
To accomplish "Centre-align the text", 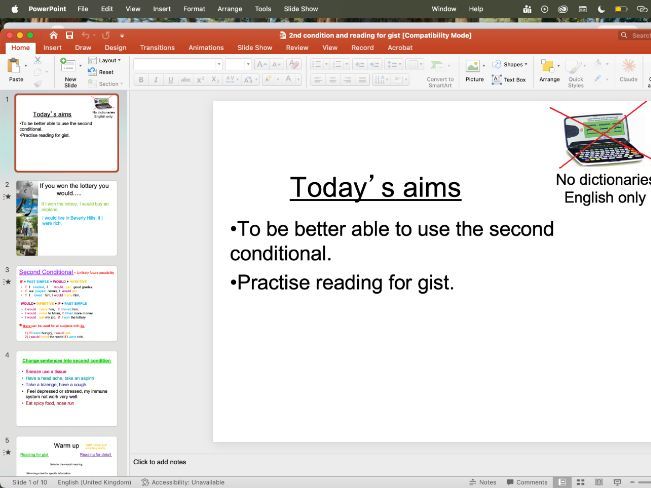I will point(333,79).
